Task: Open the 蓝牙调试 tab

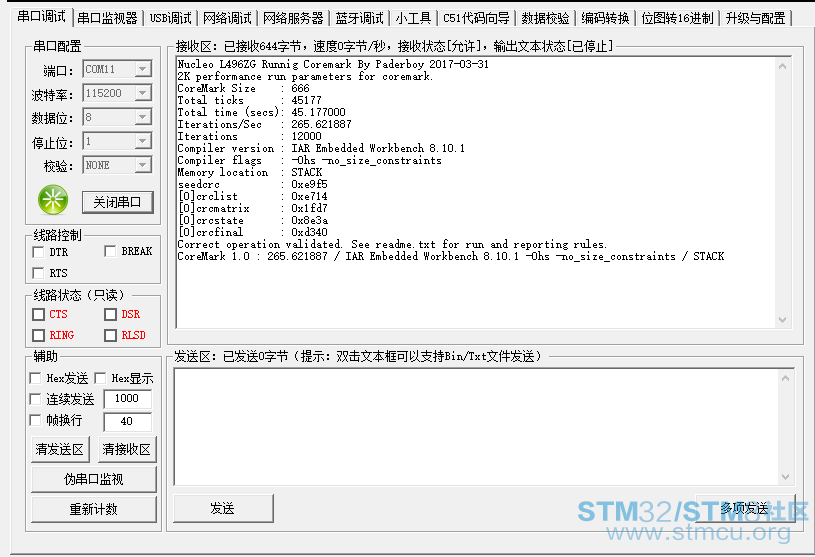Action: [x=360, y=19]
